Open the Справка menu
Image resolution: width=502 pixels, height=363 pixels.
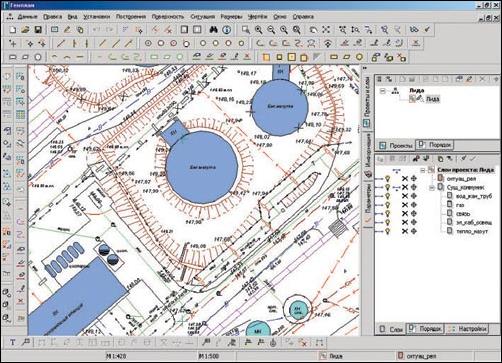303,17
